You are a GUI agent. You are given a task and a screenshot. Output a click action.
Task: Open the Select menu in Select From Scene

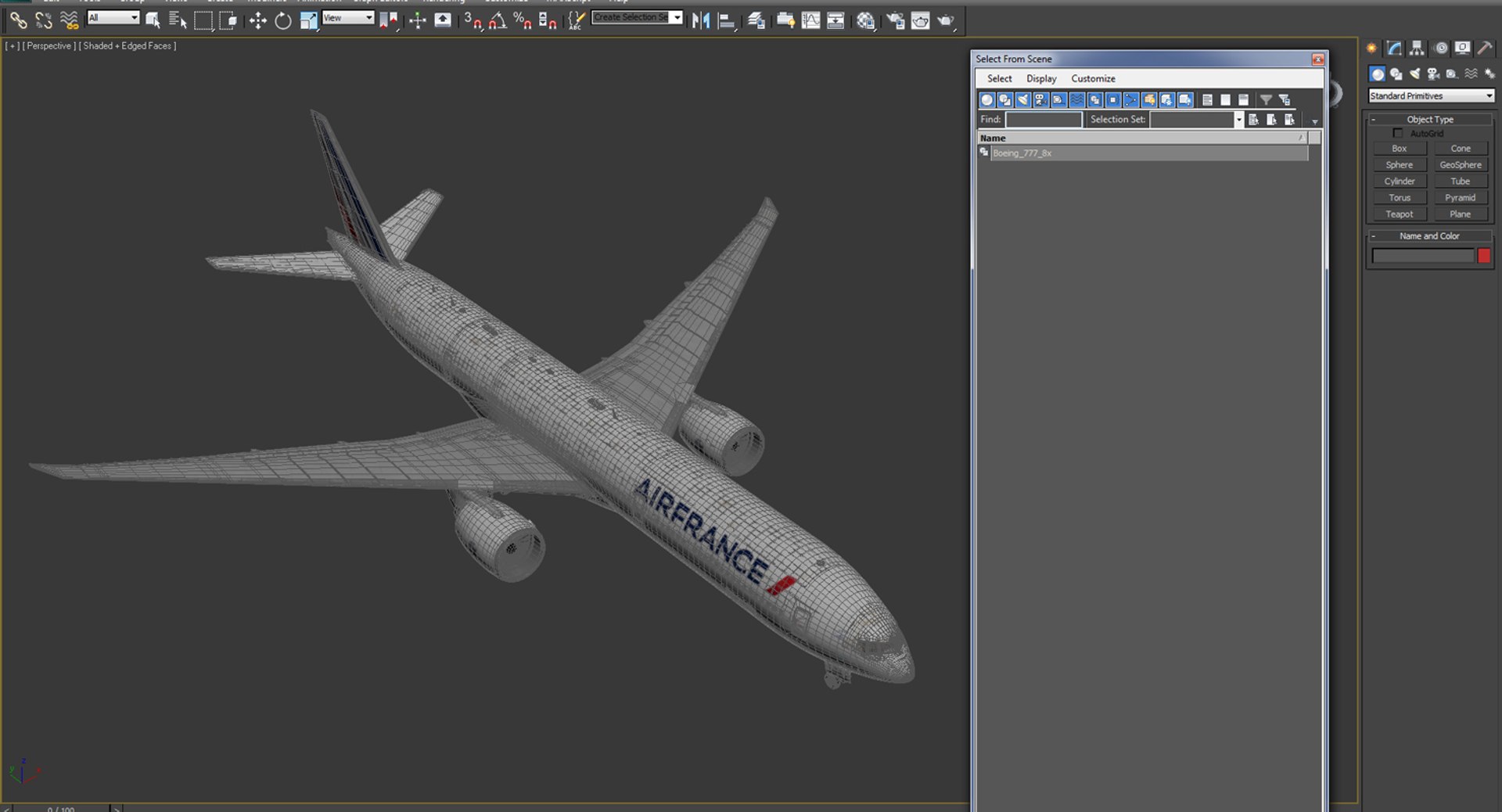point(999,78)
